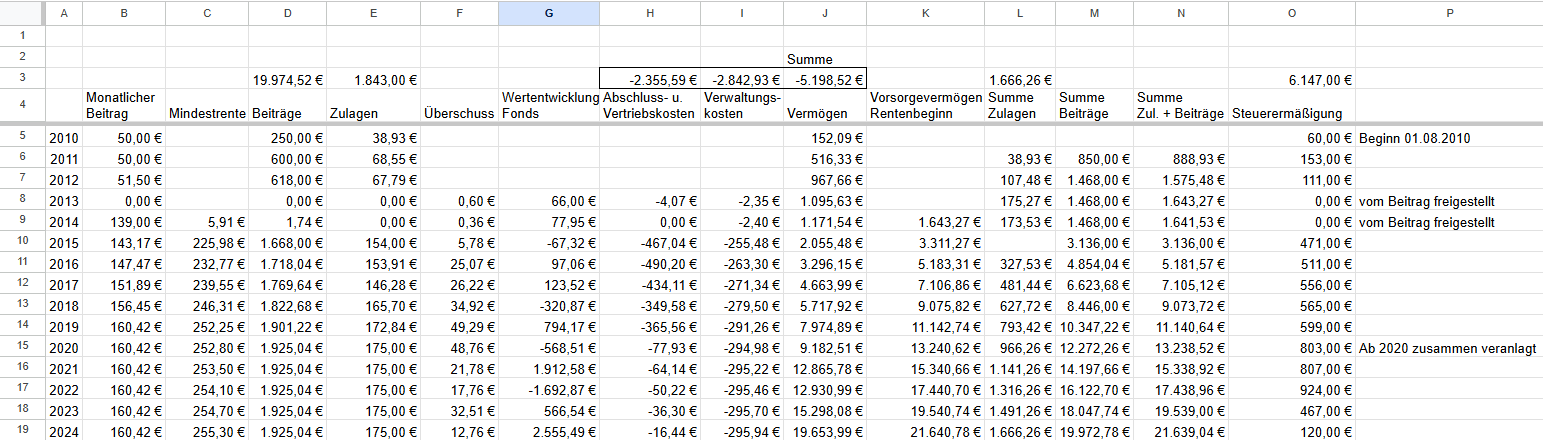Image resolution: width=1543 pixels, height=440 pixels.
Task: Select Summe Zulagen value 793,42 €
Action: (1020, 327)
